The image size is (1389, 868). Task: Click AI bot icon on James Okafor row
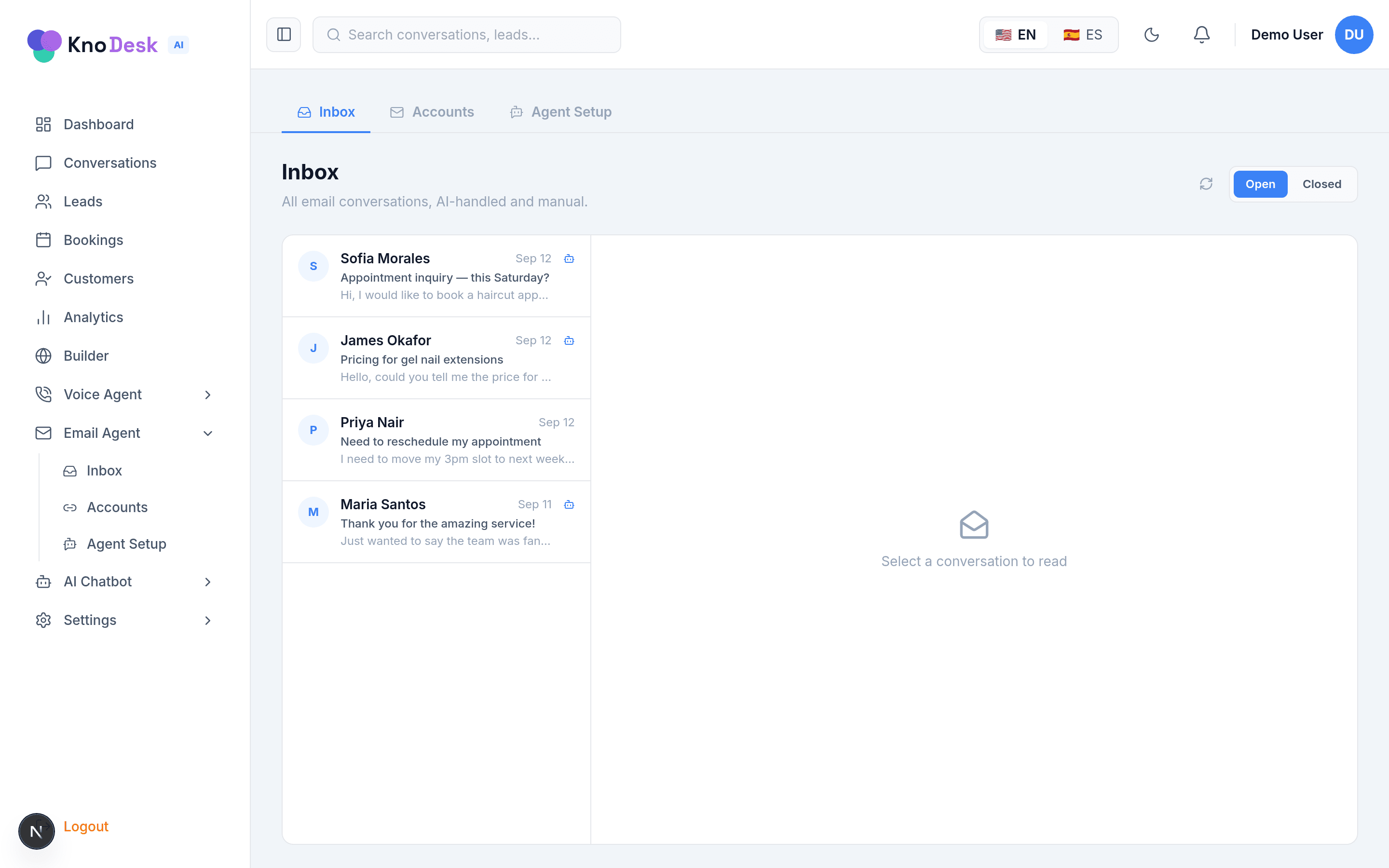(569, 340)
